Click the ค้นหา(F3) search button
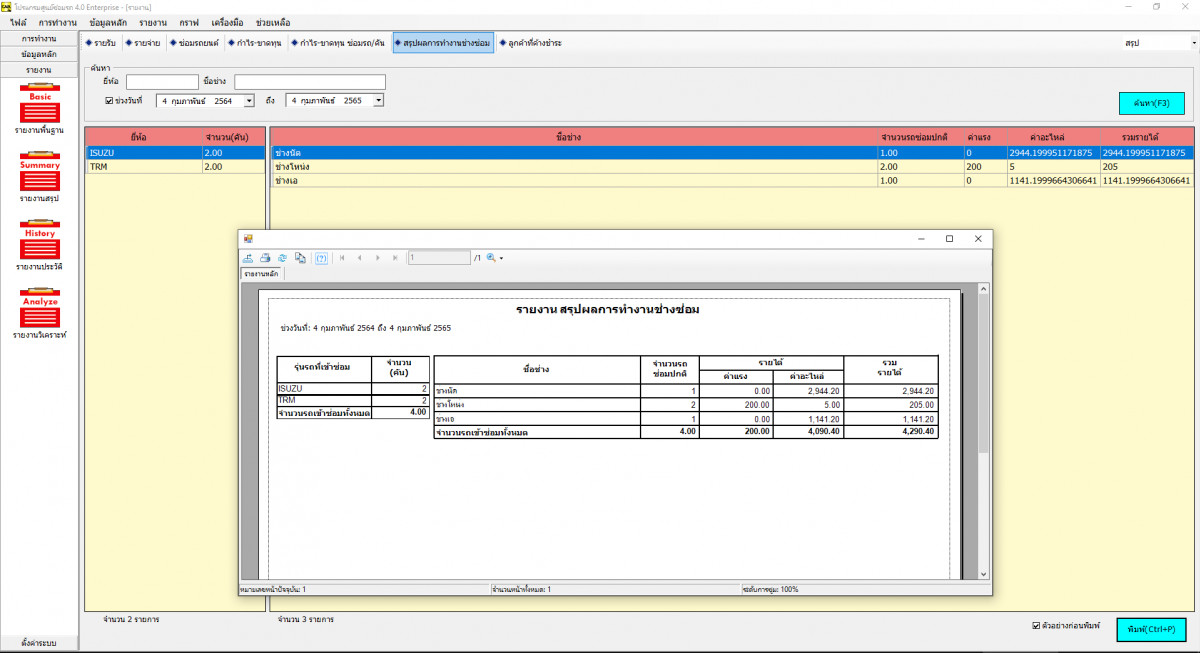The width and height of the screenshot is (1200, 653). (1150, 103)
